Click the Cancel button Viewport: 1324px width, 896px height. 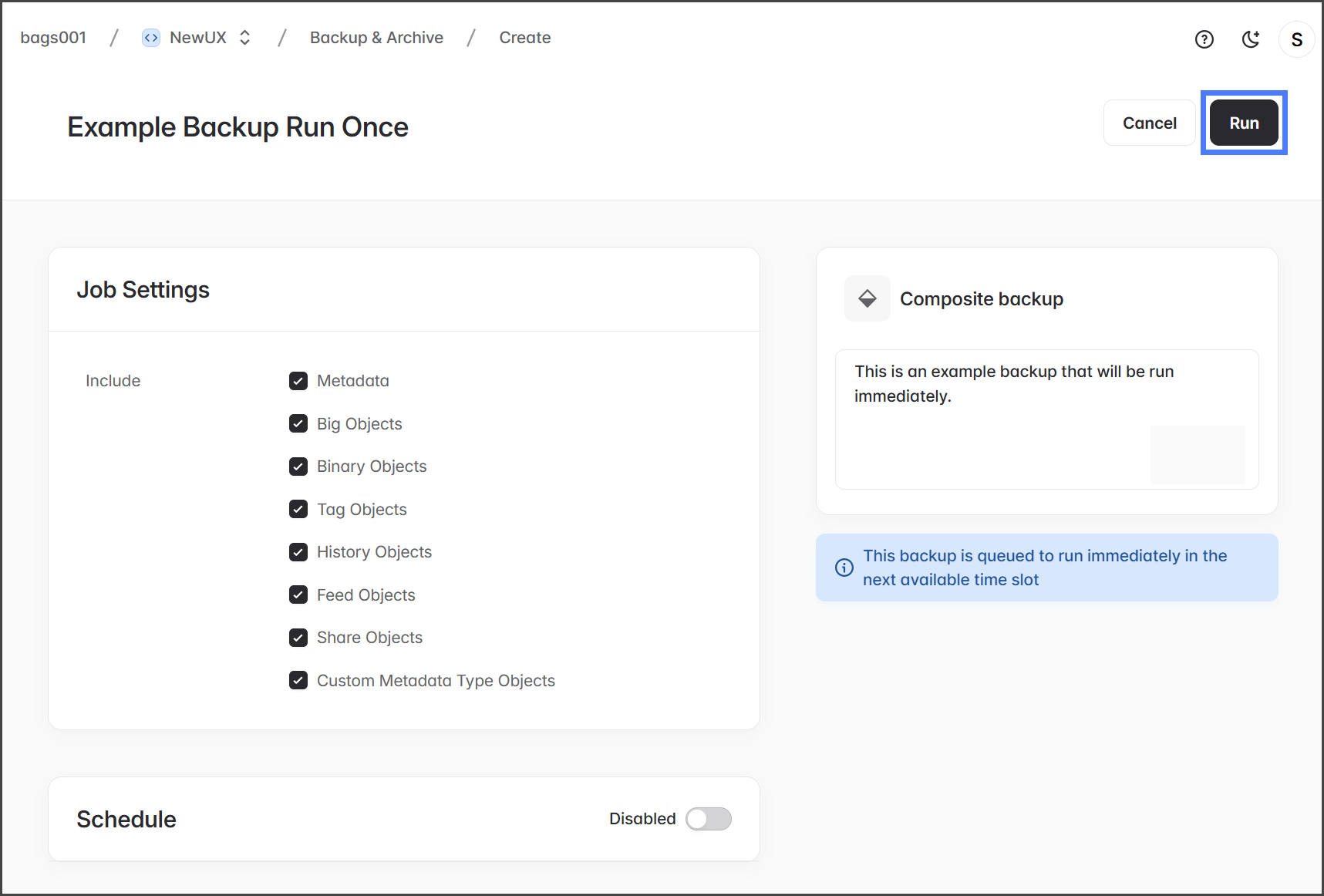1149,123
